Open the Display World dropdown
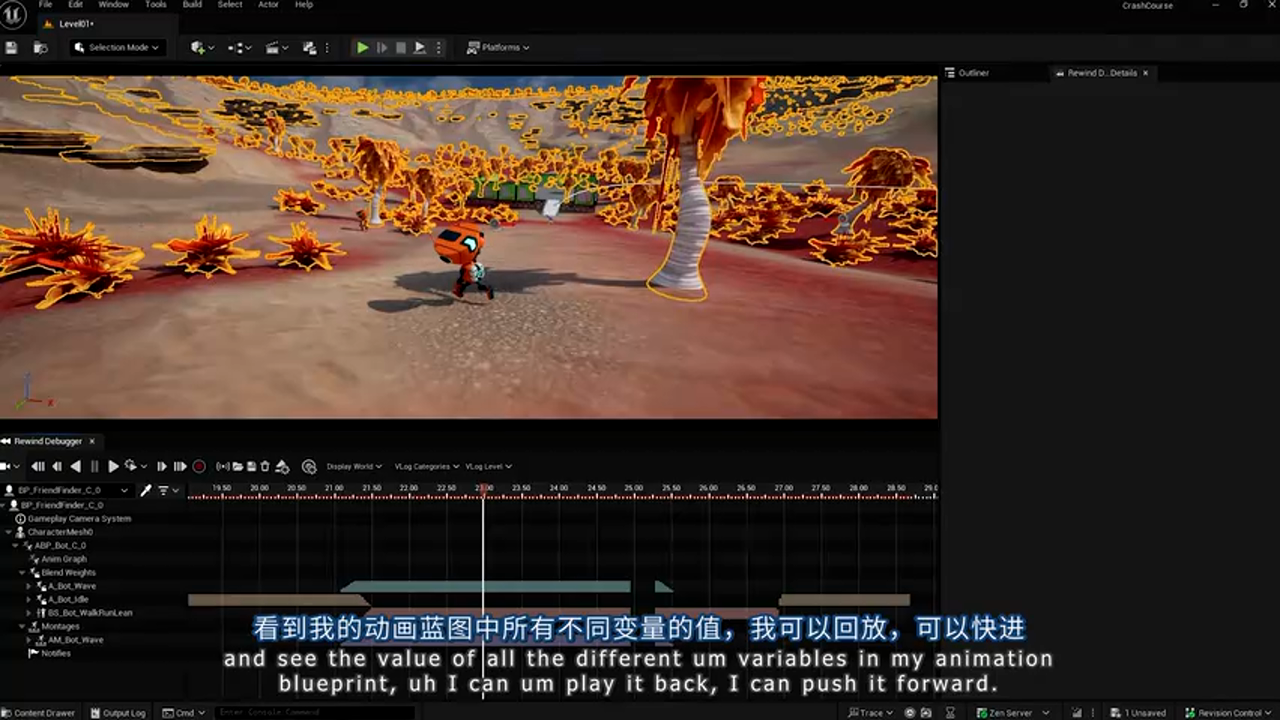 (x=354, y=466)
